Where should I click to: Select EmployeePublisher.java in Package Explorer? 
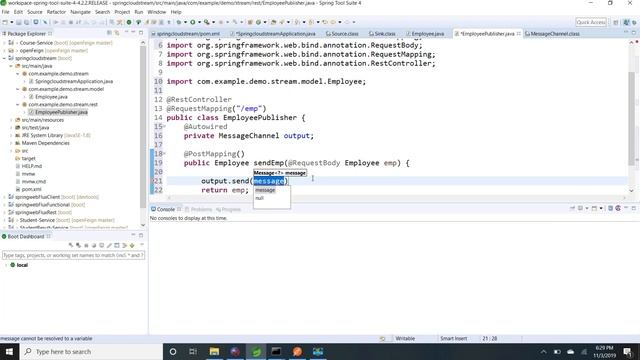point(61,112)
